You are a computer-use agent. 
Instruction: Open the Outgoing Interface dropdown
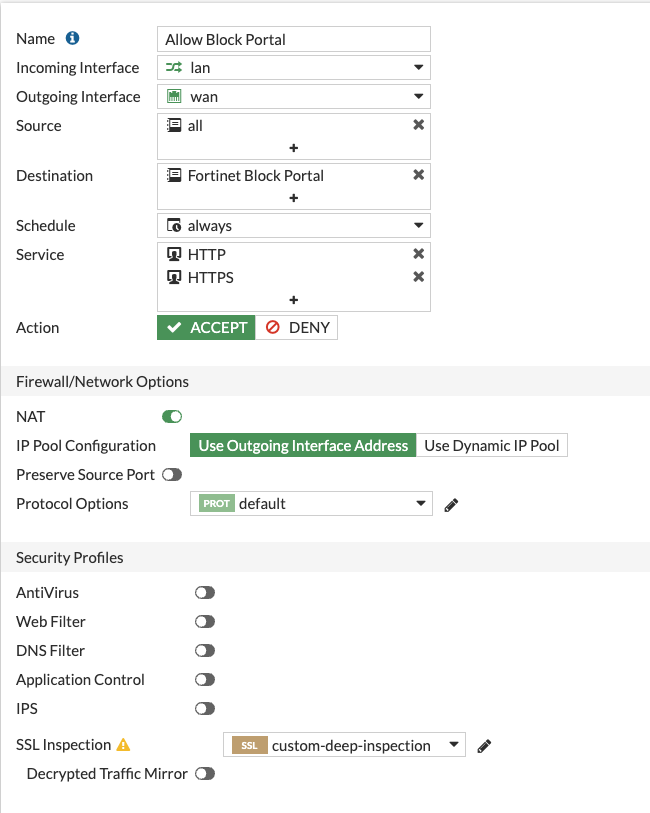click(294, 97)
